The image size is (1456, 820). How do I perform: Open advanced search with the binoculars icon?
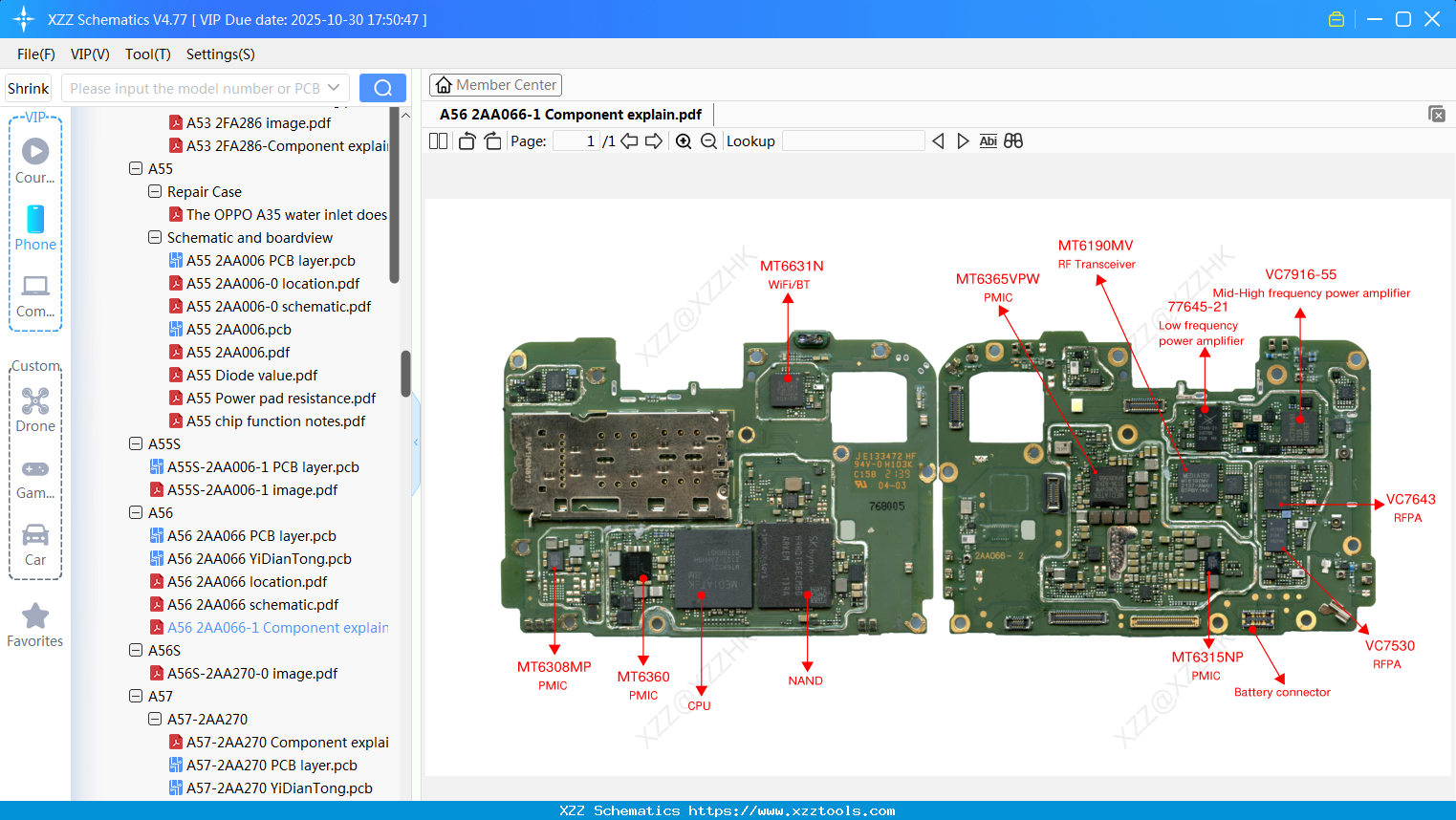(1013, 140)
